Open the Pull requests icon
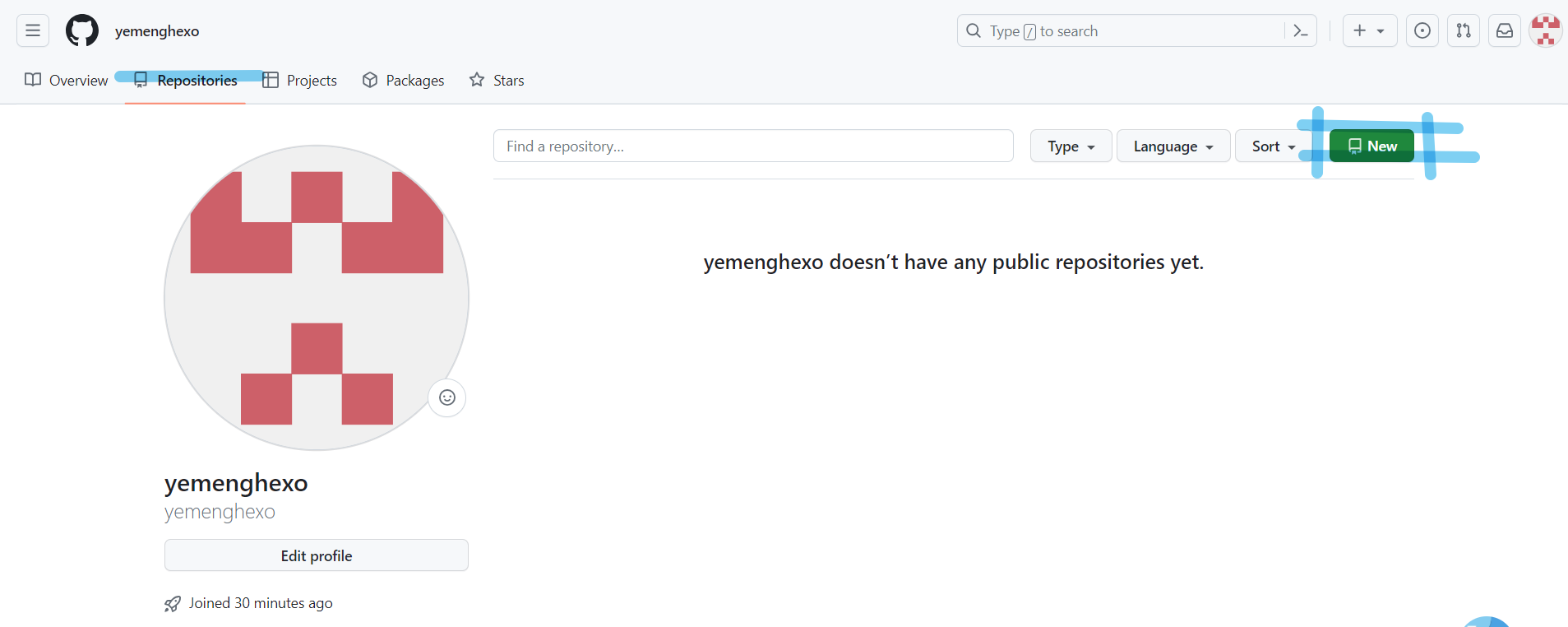This screenshot has height=627, width=1568. pyautogui.click(x=1464, y=31)
